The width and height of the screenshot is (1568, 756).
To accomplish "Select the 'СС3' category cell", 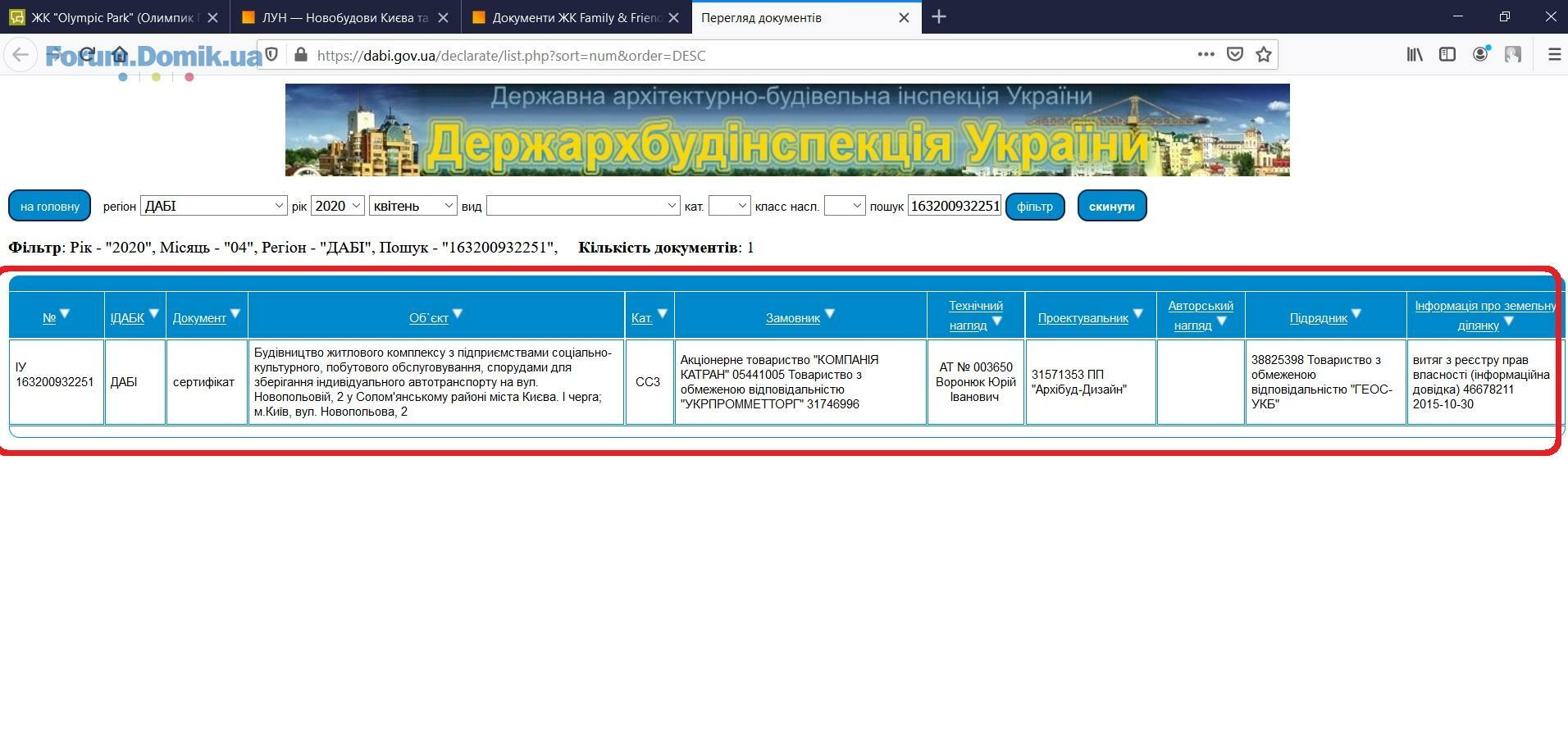I will (x=650, y=382).
